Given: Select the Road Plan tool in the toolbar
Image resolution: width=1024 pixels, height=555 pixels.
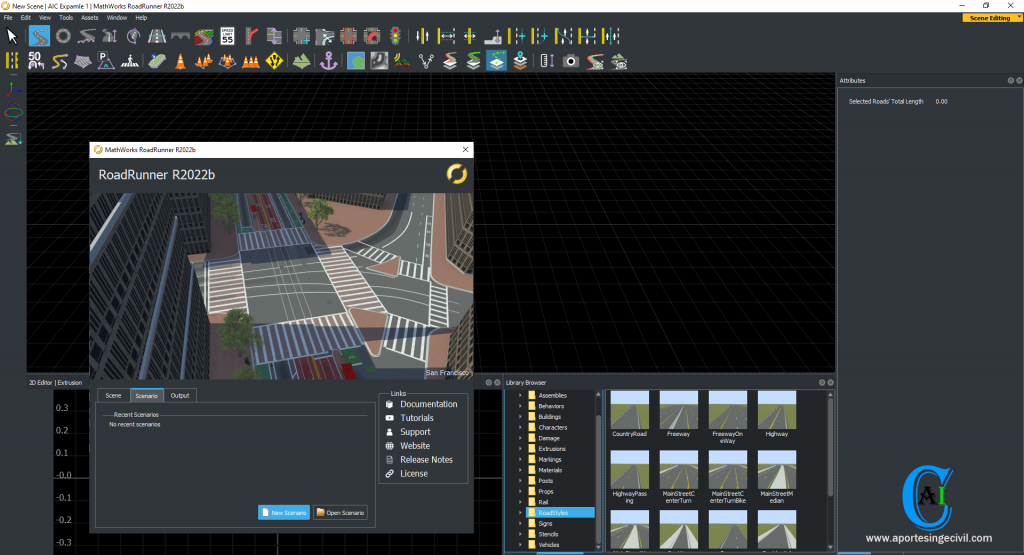Looking at the screenshot, I should pos(39,36).
